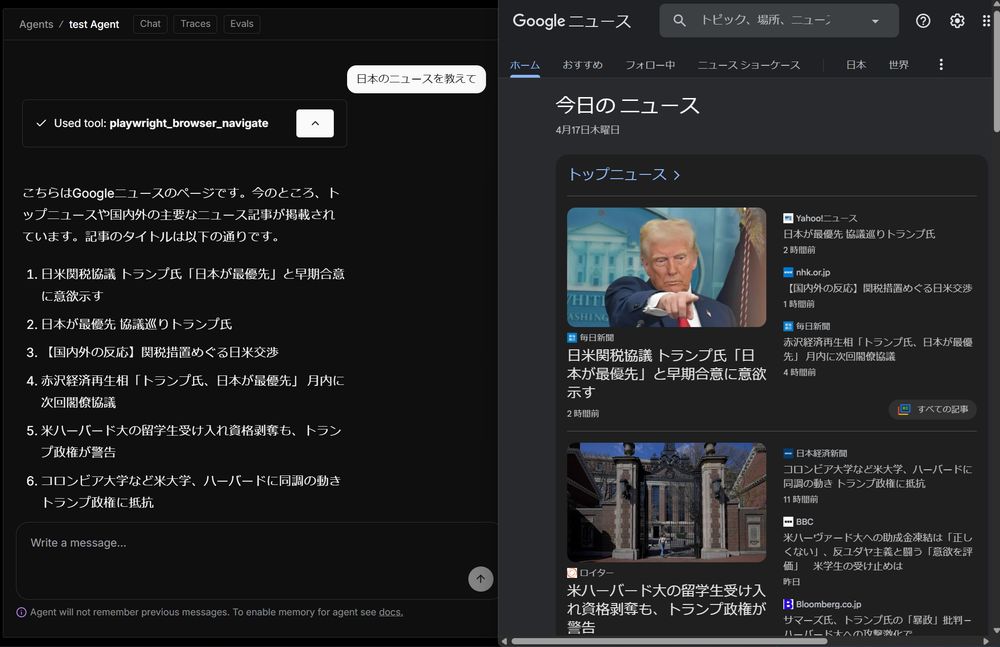
Task: Select the フォロー中 tab
Action: click(650, 64)
